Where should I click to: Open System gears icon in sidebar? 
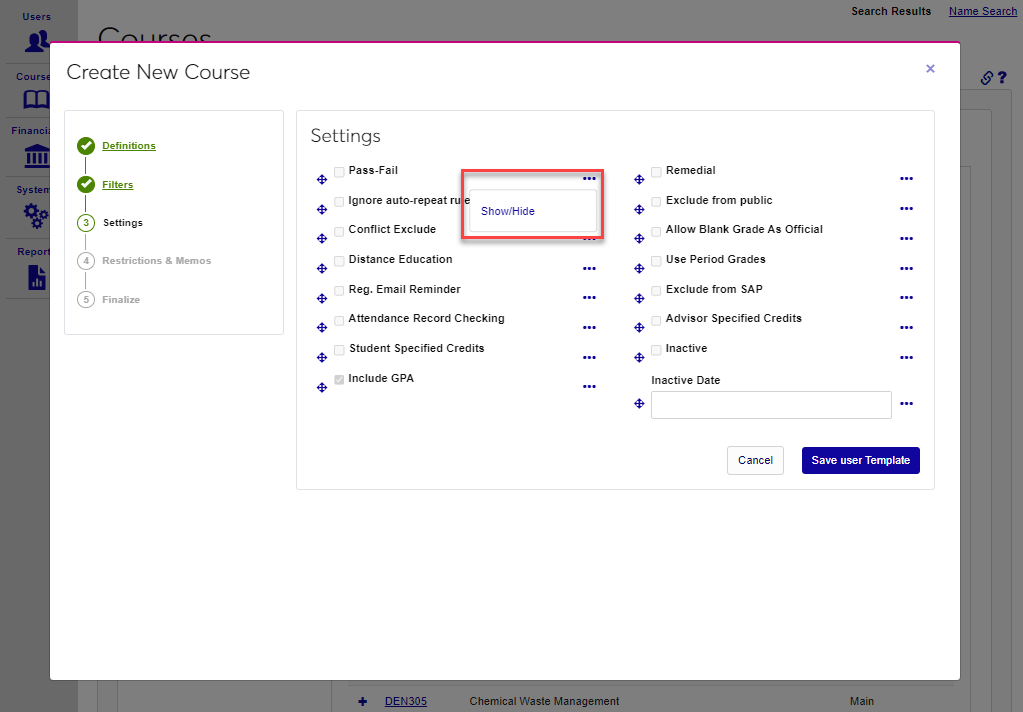37,214
